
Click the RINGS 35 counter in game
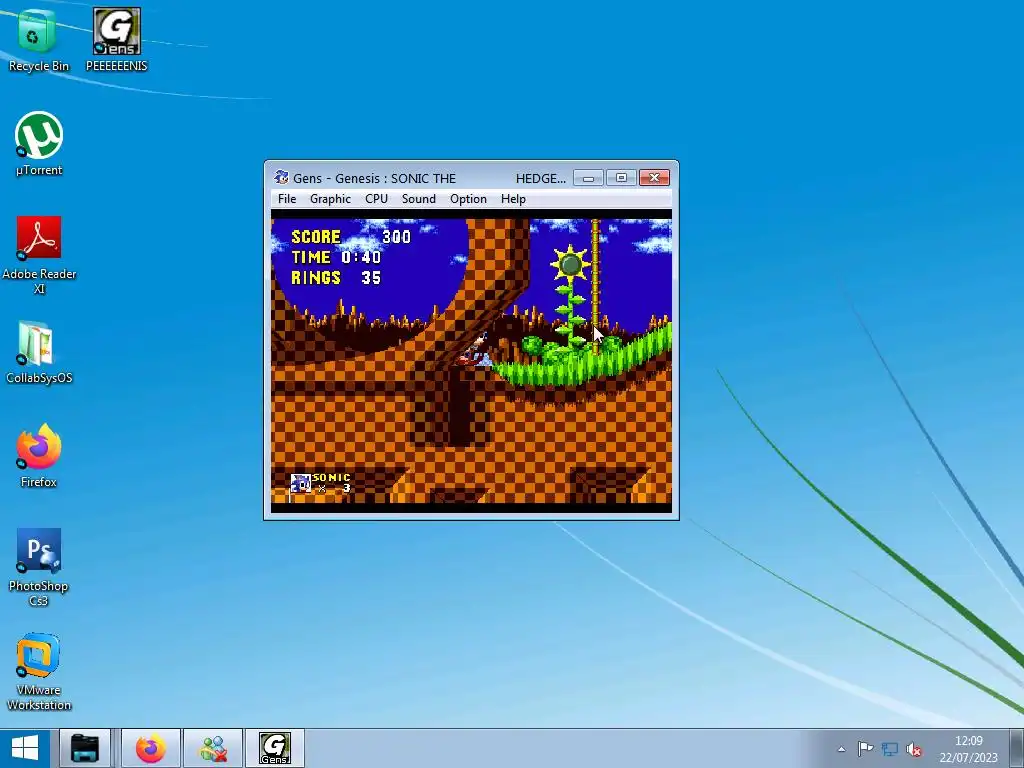[x=336, y=278]
